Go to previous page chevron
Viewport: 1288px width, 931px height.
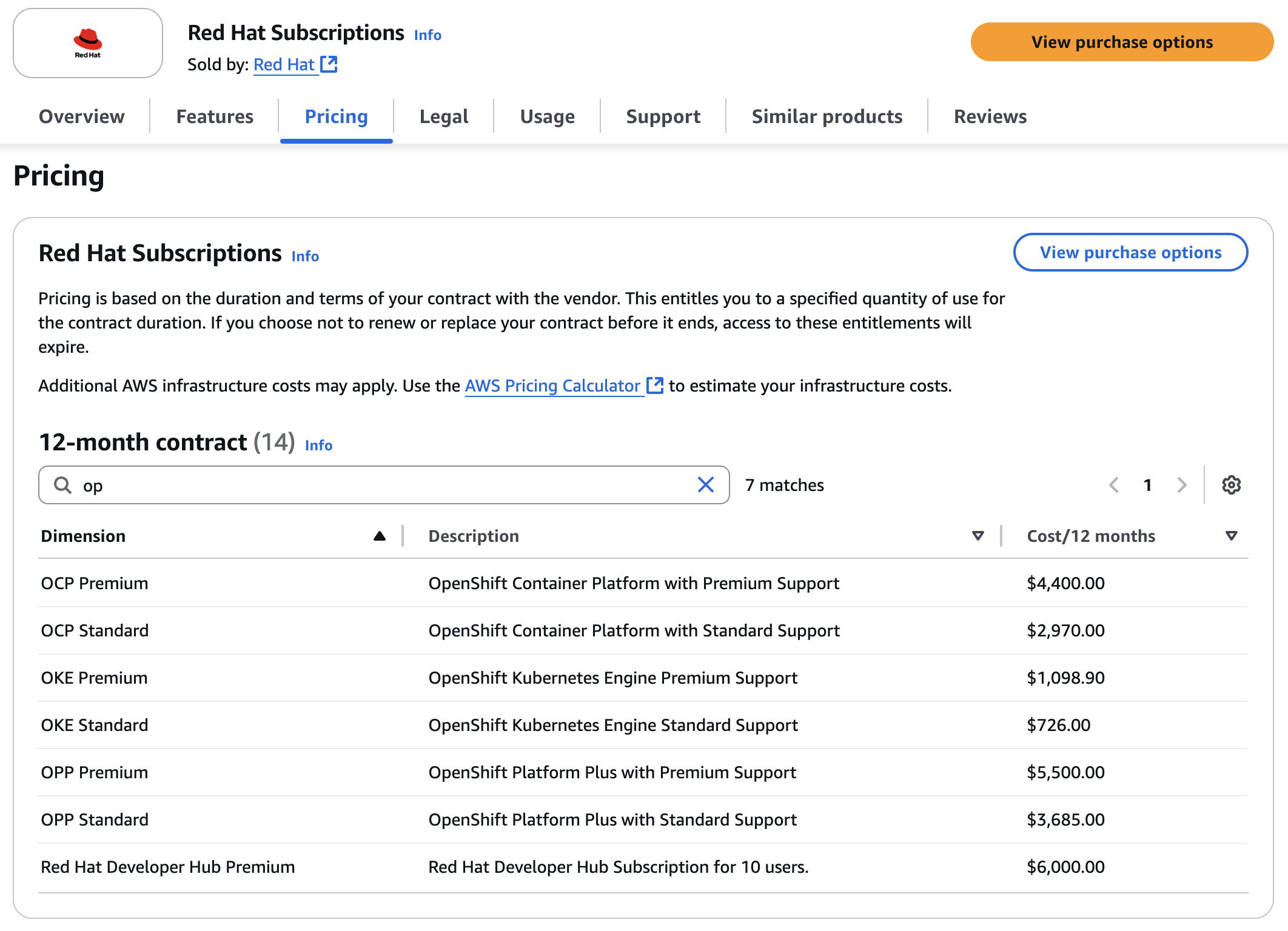(x=1114, y=485)
